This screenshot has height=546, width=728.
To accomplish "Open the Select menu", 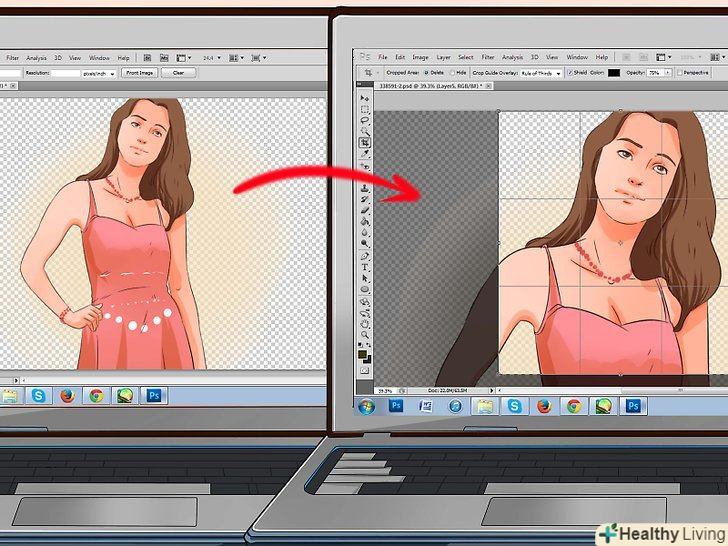I will click(x=466, y=57).
